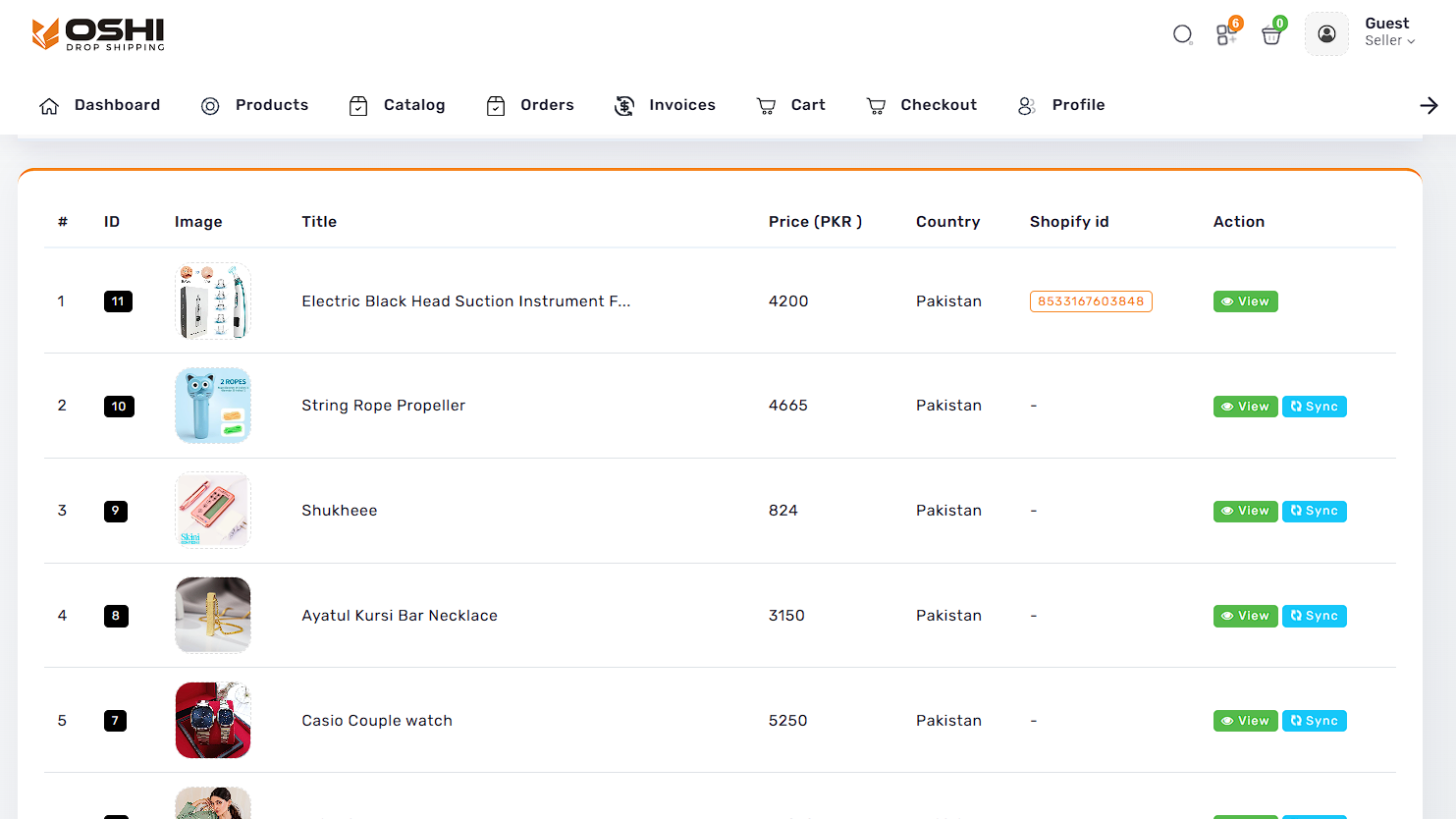
Task: View the Casio Couple watch product
Action: tap(1246, 721)
